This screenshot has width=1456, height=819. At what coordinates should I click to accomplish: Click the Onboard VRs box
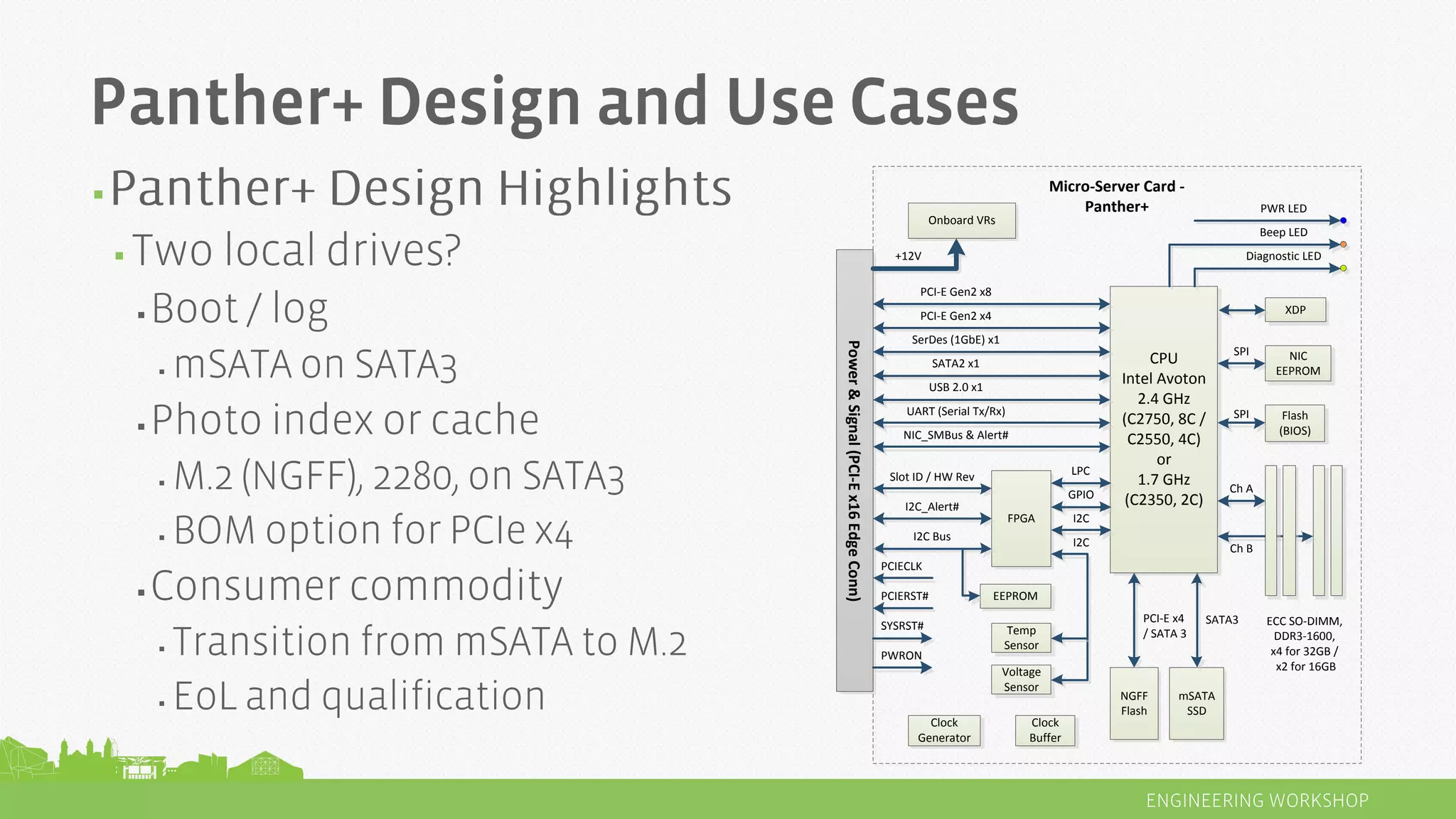click(x=961, y=220)
